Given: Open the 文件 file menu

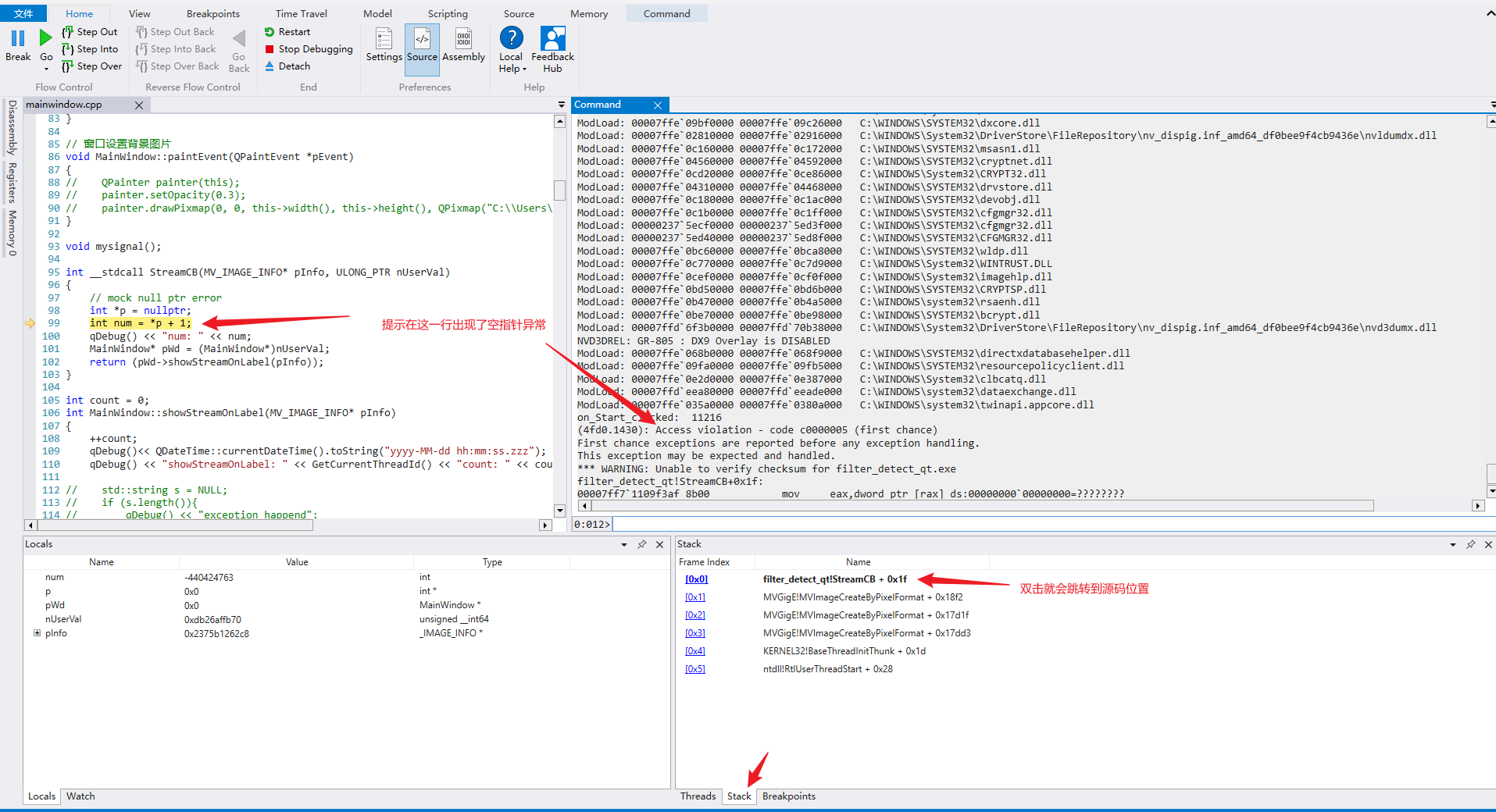Looking at the screenshot, I should 23,13.
